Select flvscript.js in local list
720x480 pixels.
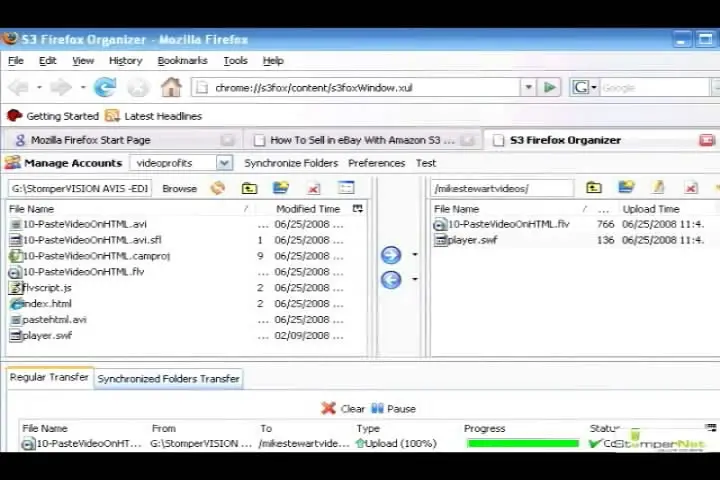coord(186,288)
